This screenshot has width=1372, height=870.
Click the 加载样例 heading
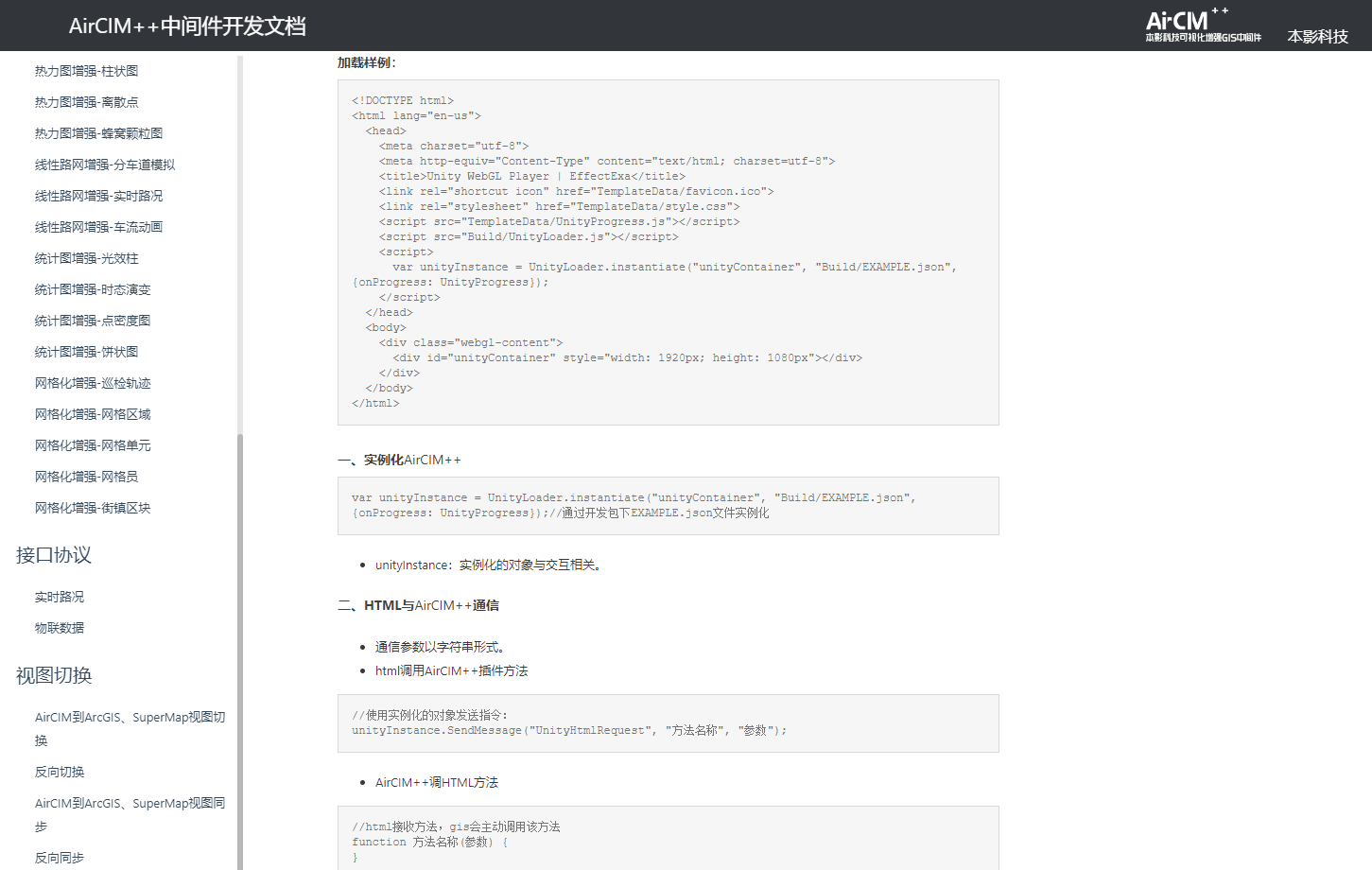click(367, 62)
